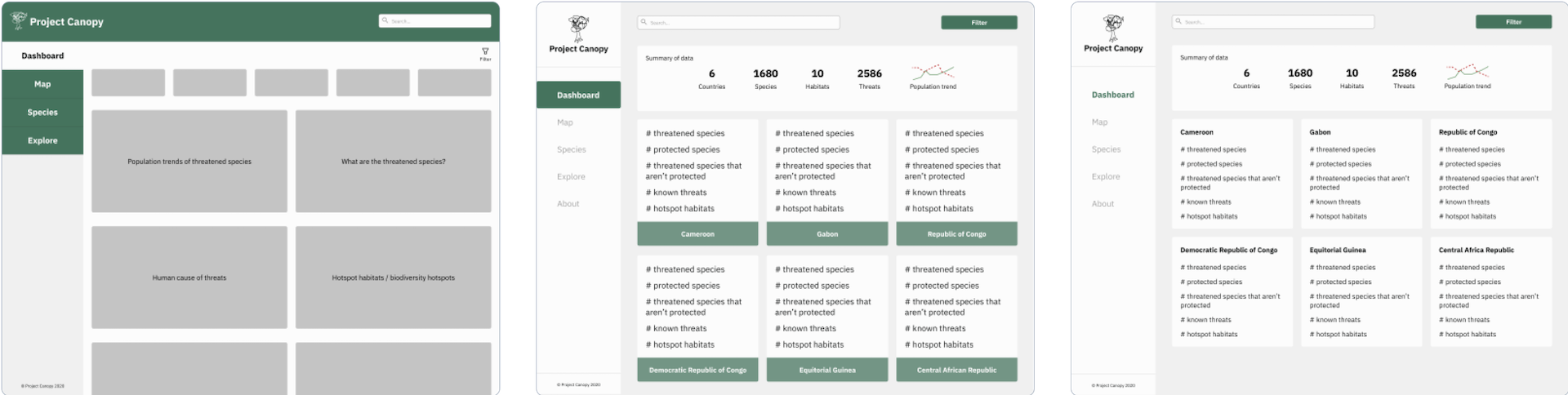1568x395 pixels.
Task: Open the Population trends of threatened species card
Action: click(189, 162)
